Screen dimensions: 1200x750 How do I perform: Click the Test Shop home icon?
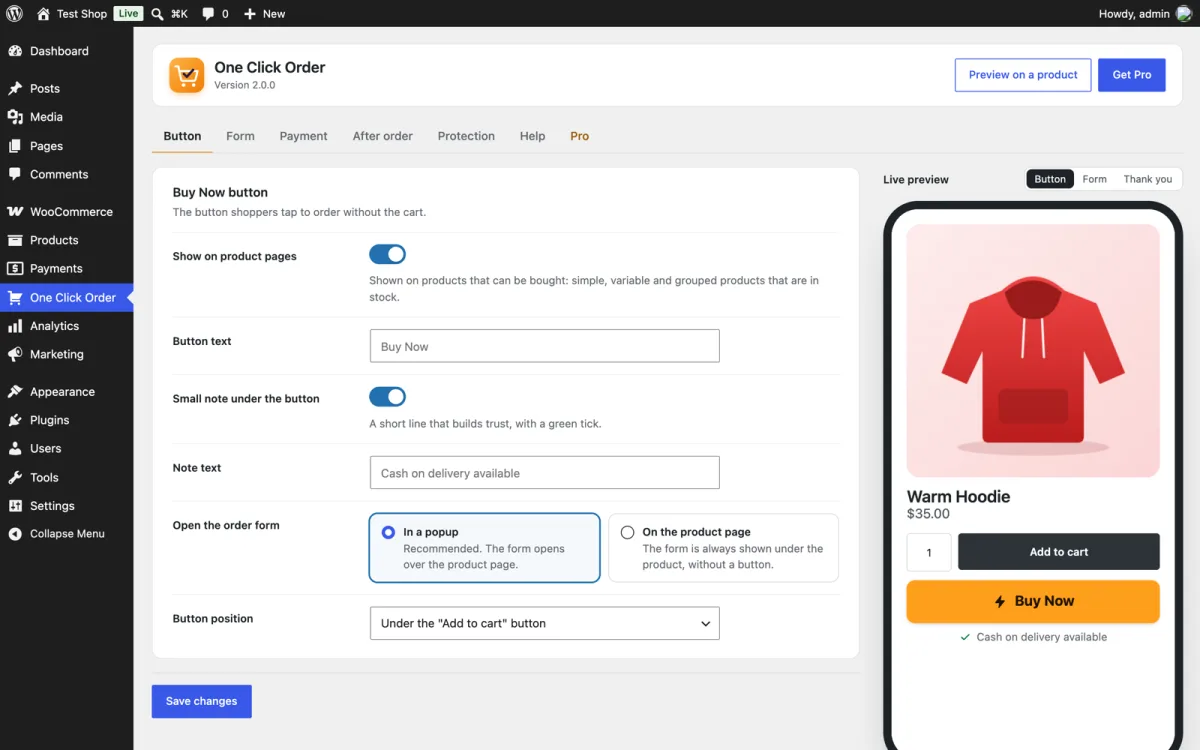click(x=43, y=14)
